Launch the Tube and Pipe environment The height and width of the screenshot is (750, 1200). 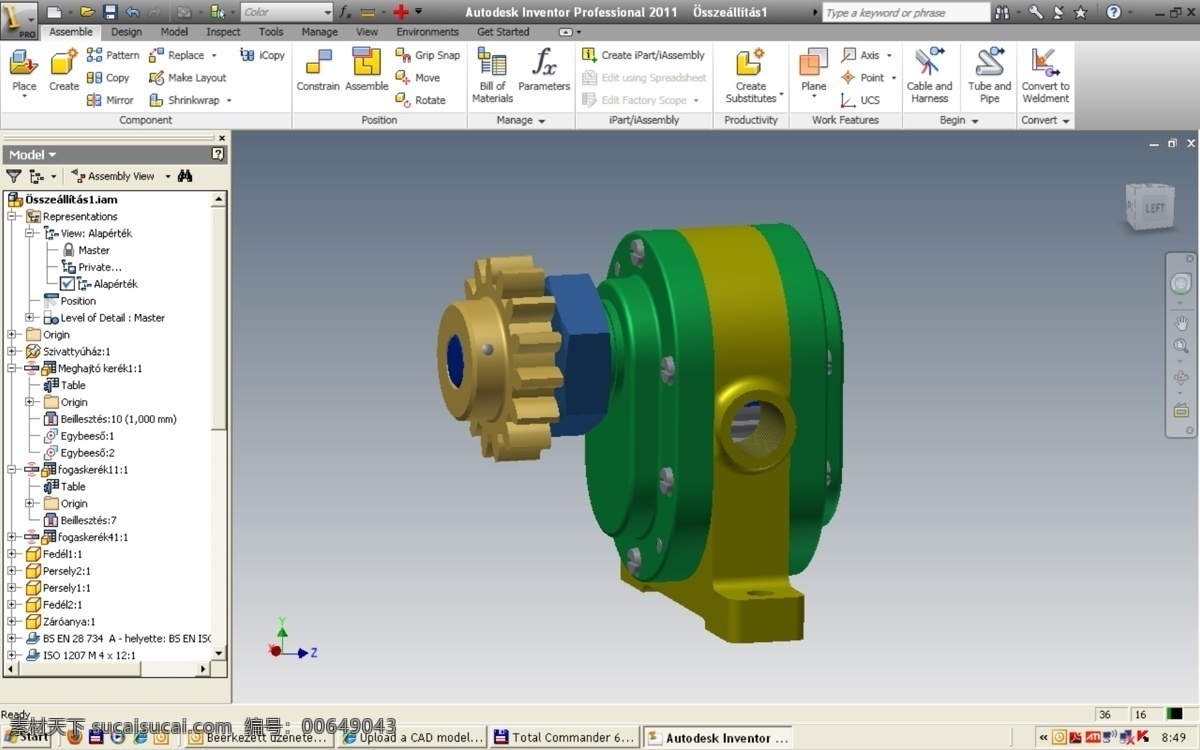(x=989, y=75)
